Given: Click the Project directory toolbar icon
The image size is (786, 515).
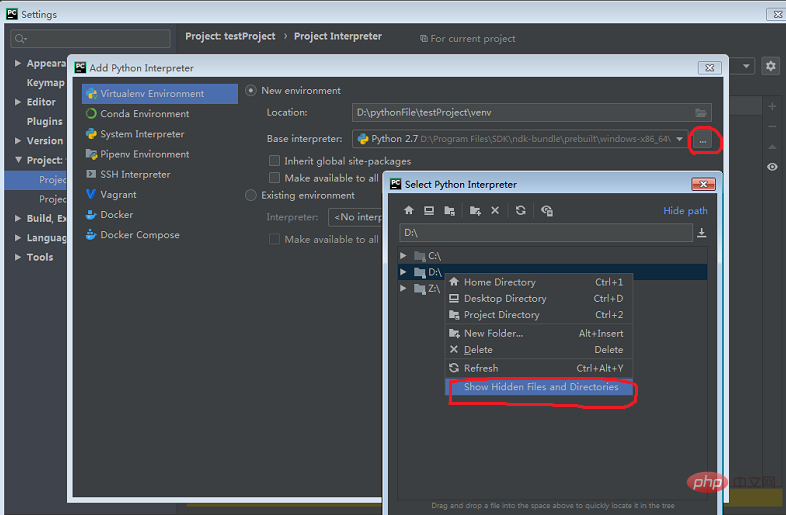Looking at the screenshot, I should click(x=450, y=211).
